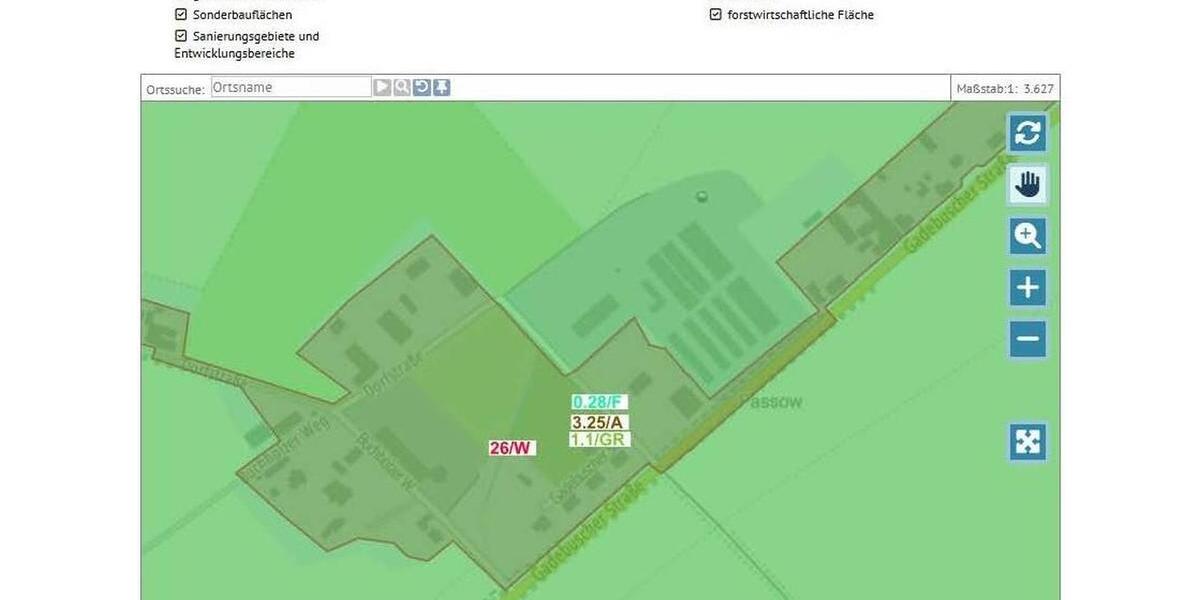This screenshot has width=1200, height=600.
Task: Click the 3.25/A area label
Action: pyautogui.click(x=597, y=421)
